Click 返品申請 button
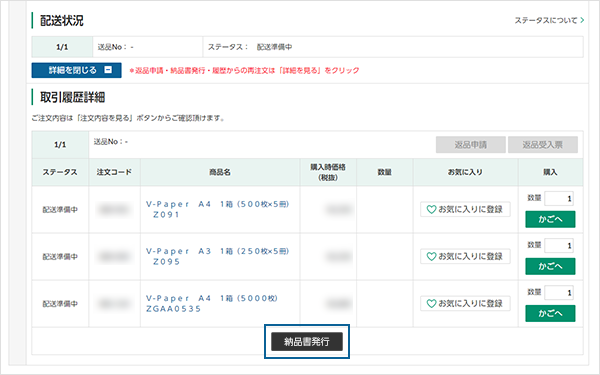This screenshot has width=600, height=375. [471, 145]
